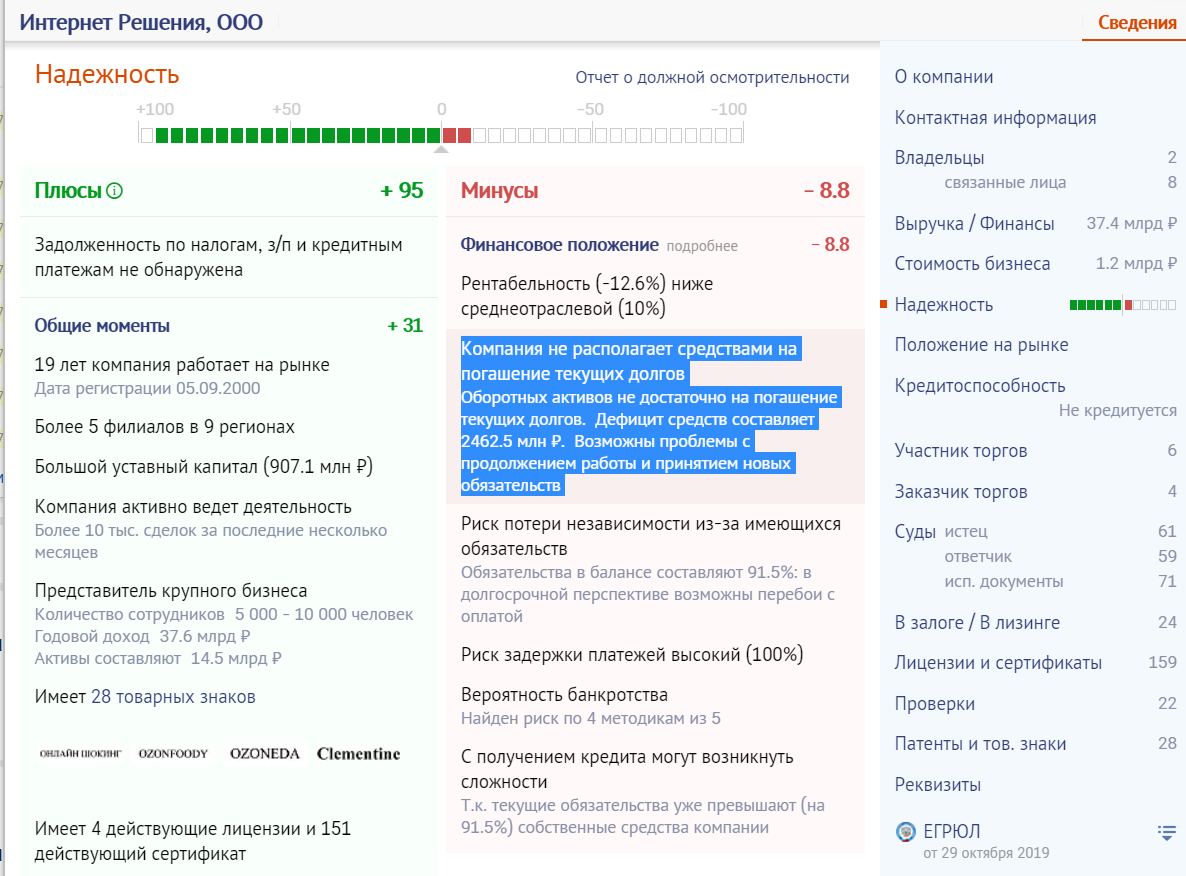Click the Общие моменты heading
This screenshot has height=876, width=1186.
[102, 326]
